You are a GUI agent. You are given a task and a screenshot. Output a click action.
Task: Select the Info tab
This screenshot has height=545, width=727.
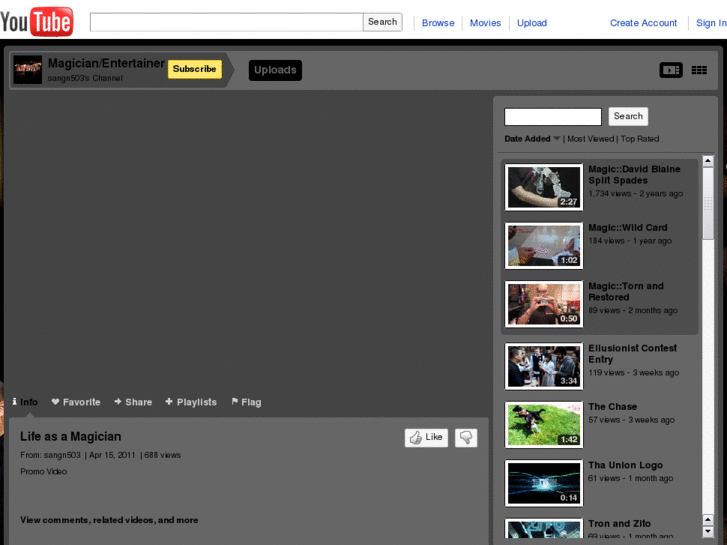click(x=25, y=402)
